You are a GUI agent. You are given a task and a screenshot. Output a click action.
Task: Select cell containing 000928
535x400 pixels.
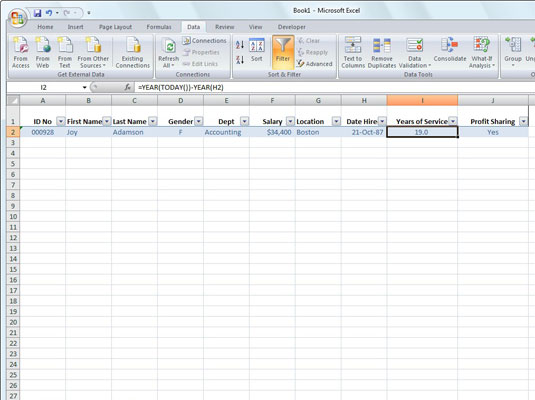[43, 132]
